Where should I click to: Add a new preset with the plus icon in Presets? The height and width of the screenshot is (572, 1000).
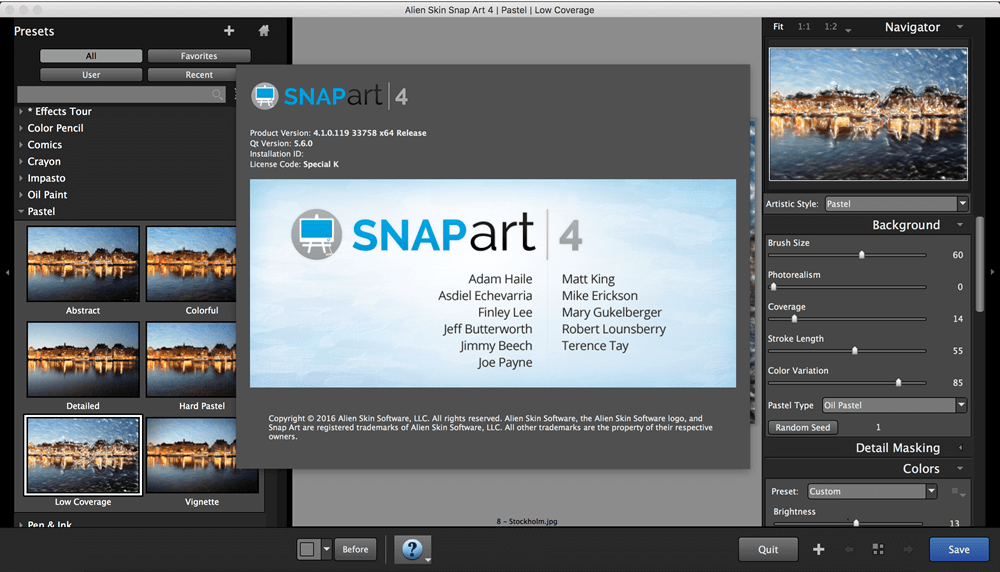pos(229,31)
